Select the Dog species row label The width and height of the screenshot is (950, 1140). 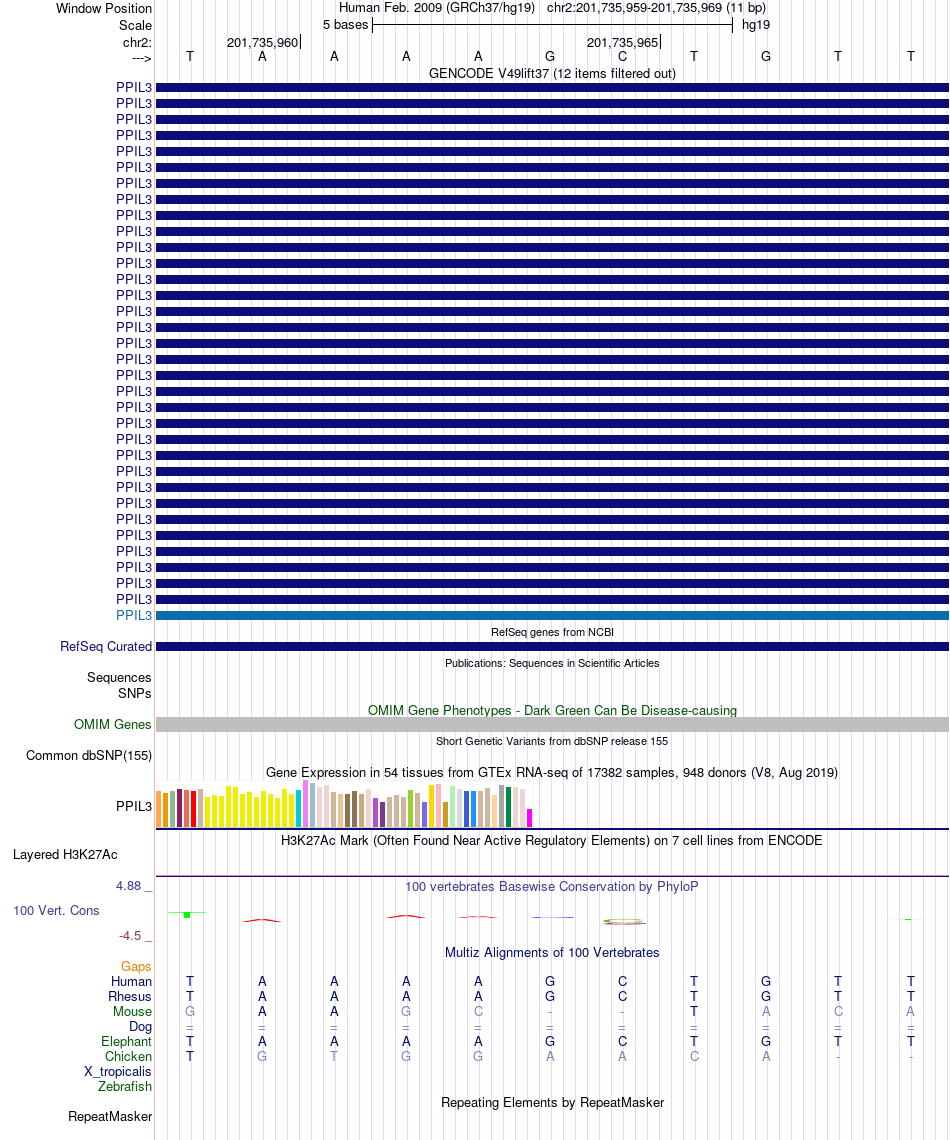coord(140,1027)
